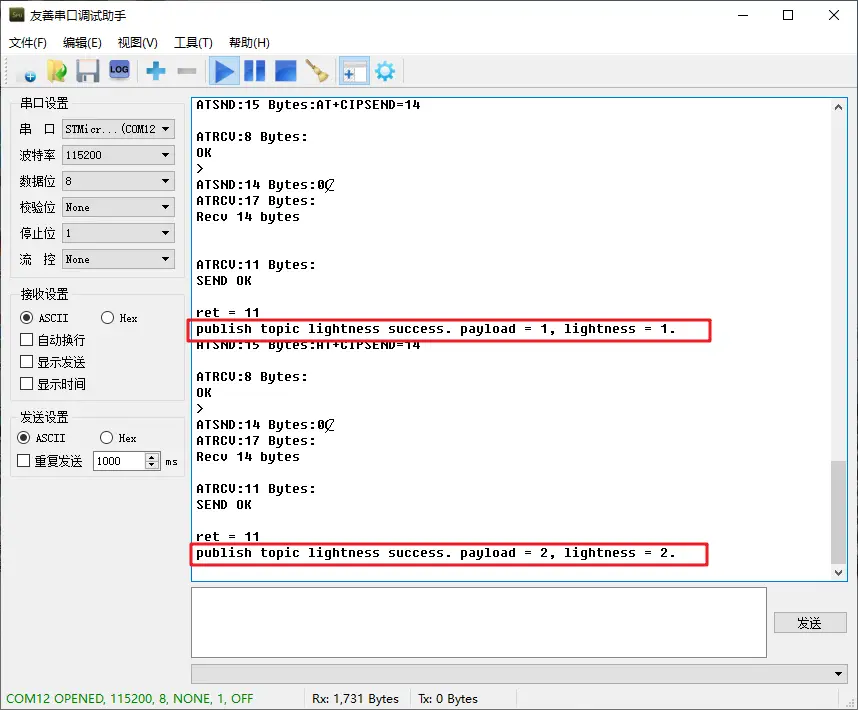Click the new session icon in toolbar

click(28, 72)
